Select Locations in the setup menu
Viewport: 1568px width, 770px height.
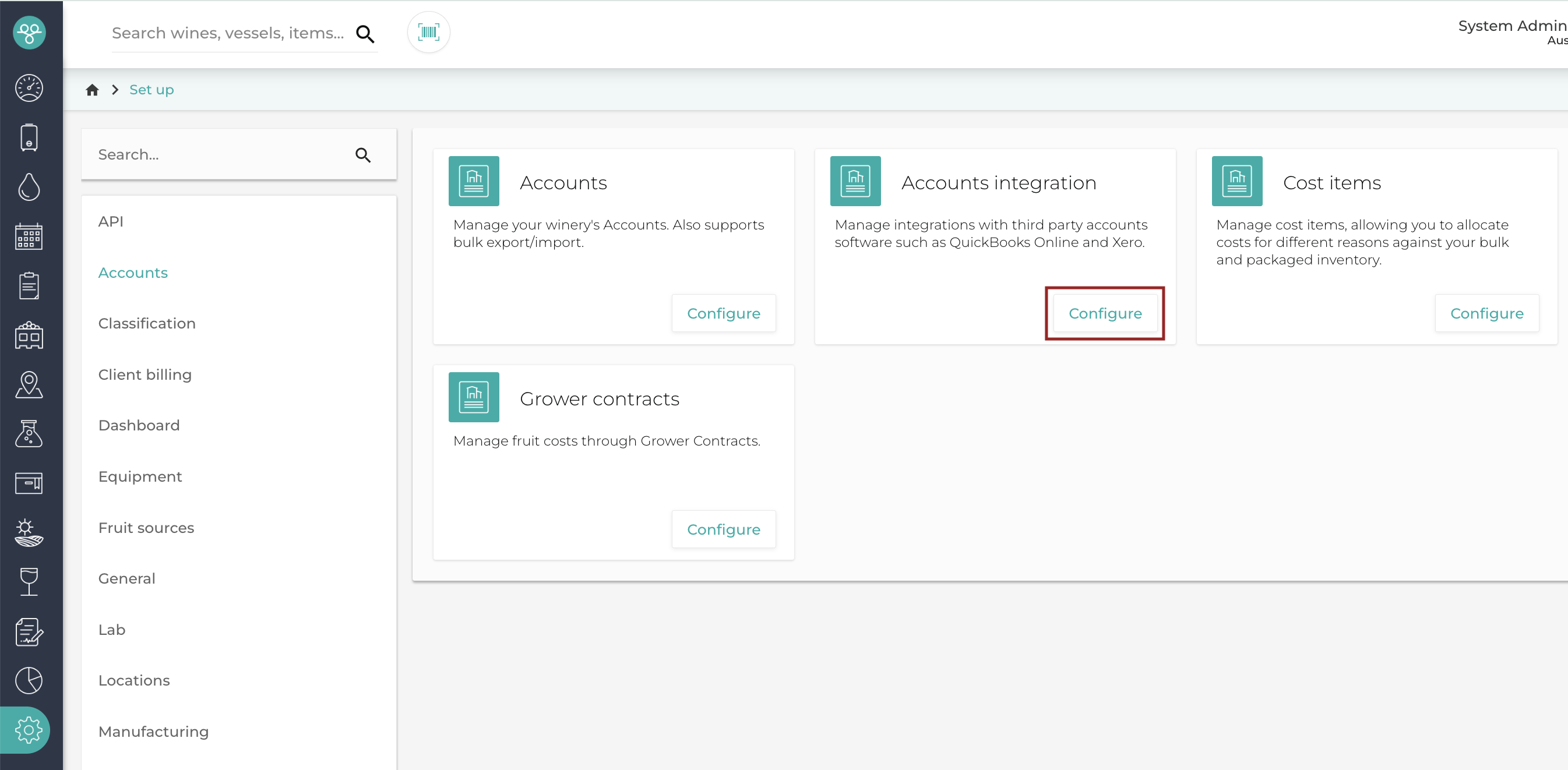(134, 680)
